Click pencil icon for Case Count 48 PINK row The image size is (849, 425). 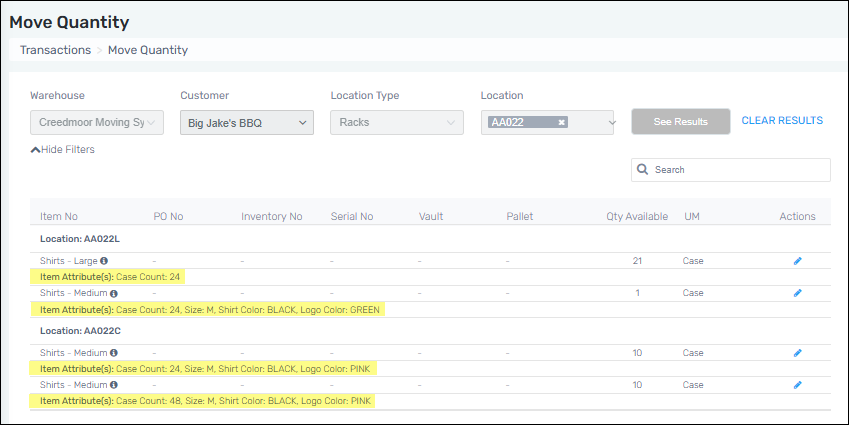tap(798, 385)
